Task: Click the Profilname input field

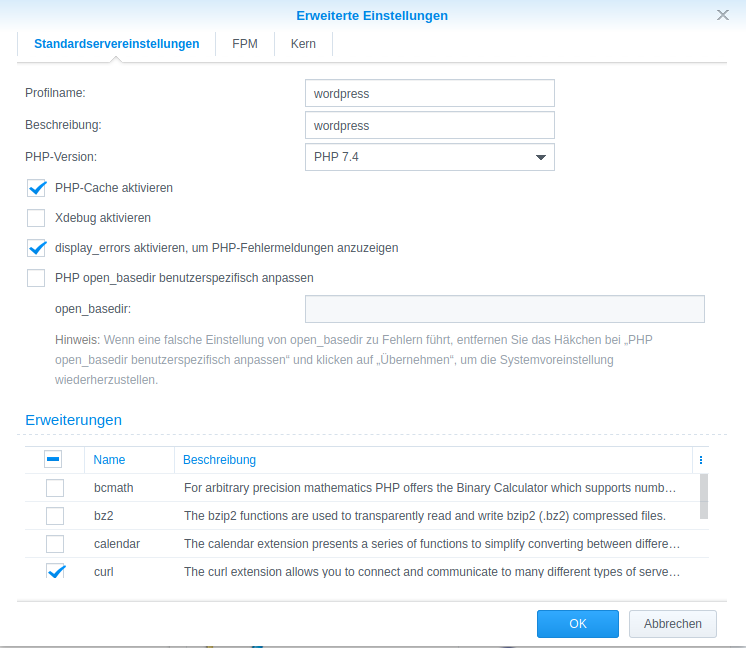Action: coord(430,93)
